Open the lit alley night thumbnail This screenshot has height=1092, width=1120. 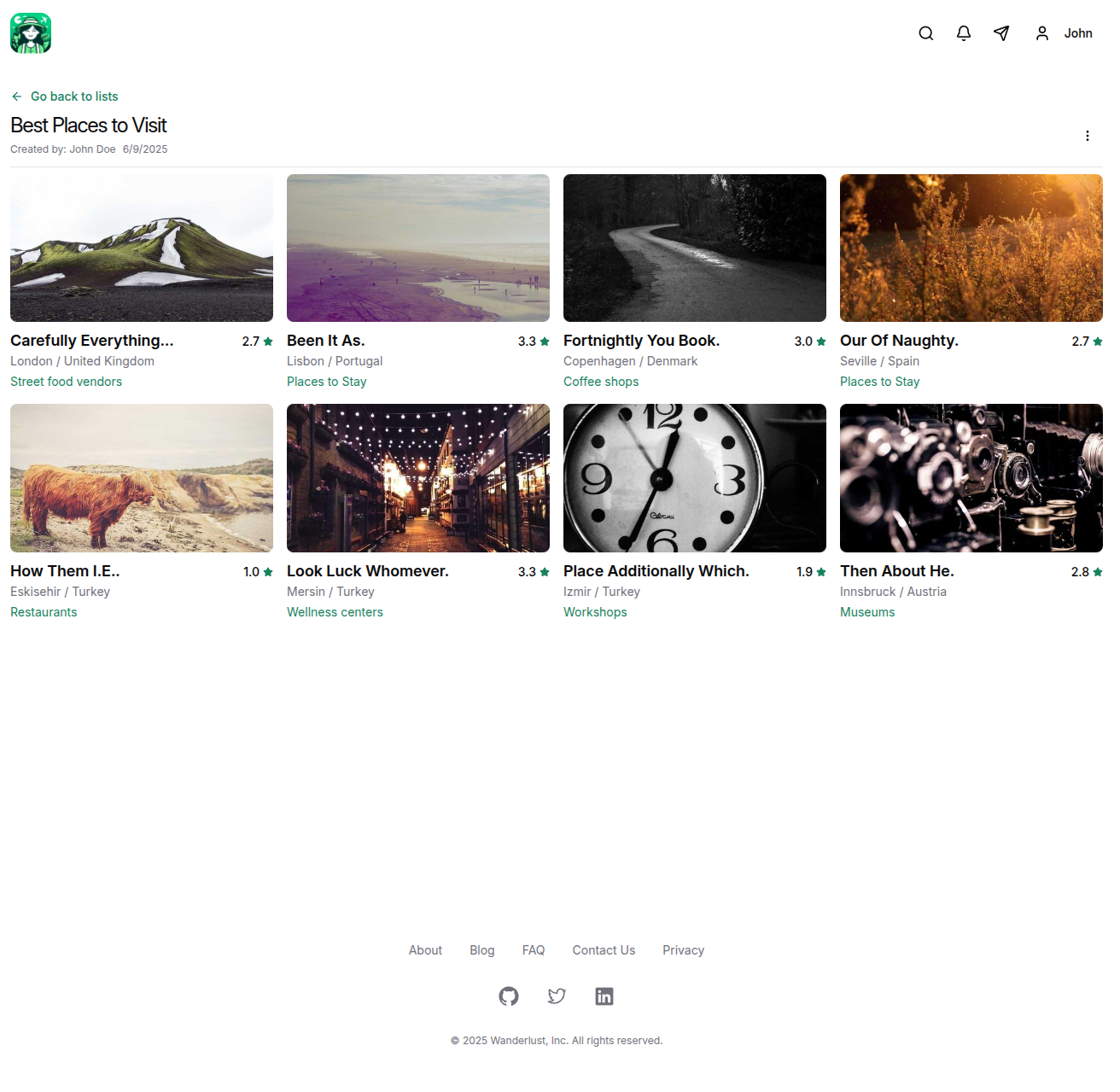[x=418, y=478]
